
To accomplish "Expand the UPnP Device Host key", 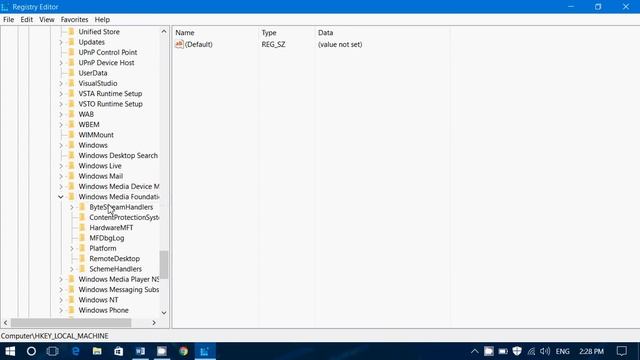I will click(61, 63).
